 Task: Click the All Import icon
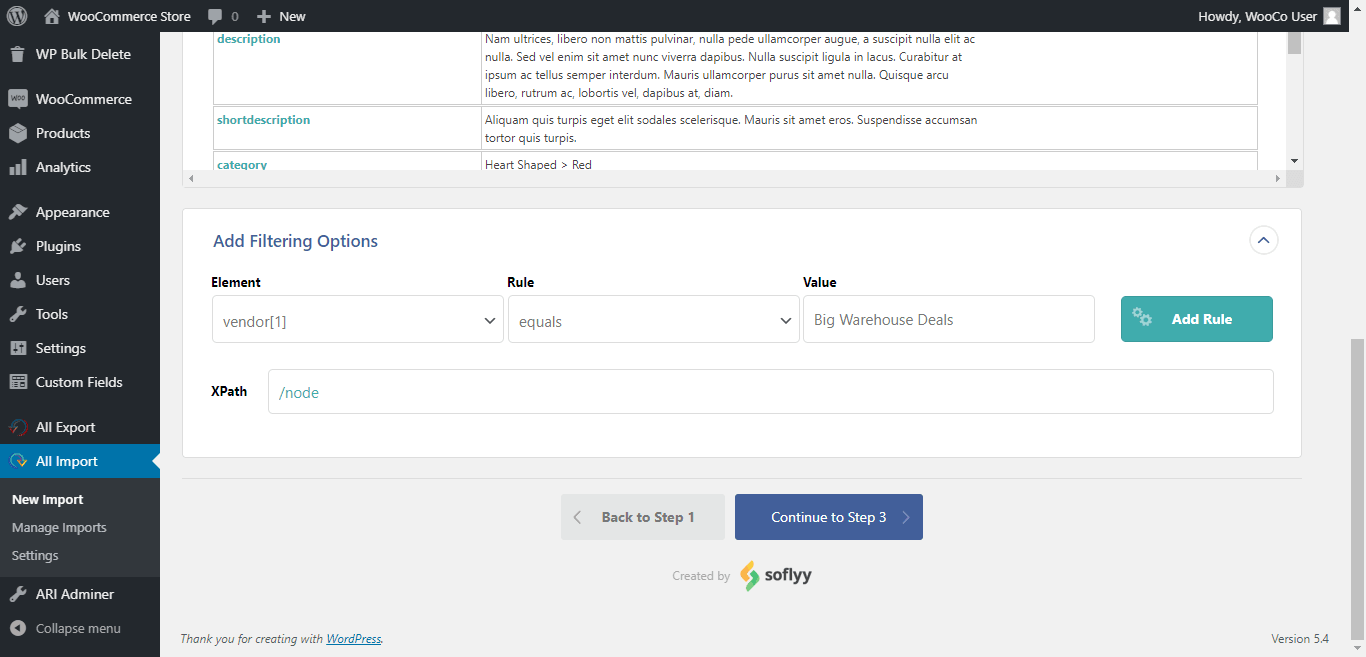coord(18,461)
